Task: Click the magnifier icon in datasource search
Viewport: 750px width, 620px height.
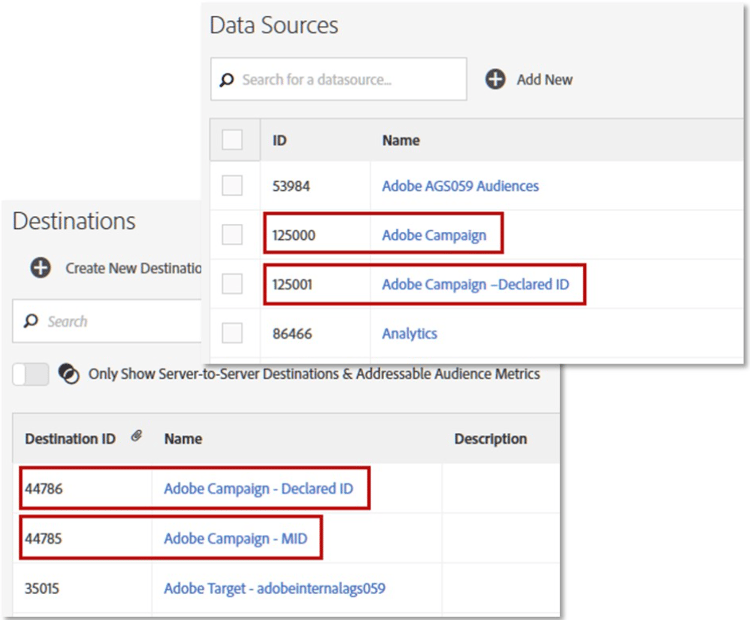Action: coord(227,79)
